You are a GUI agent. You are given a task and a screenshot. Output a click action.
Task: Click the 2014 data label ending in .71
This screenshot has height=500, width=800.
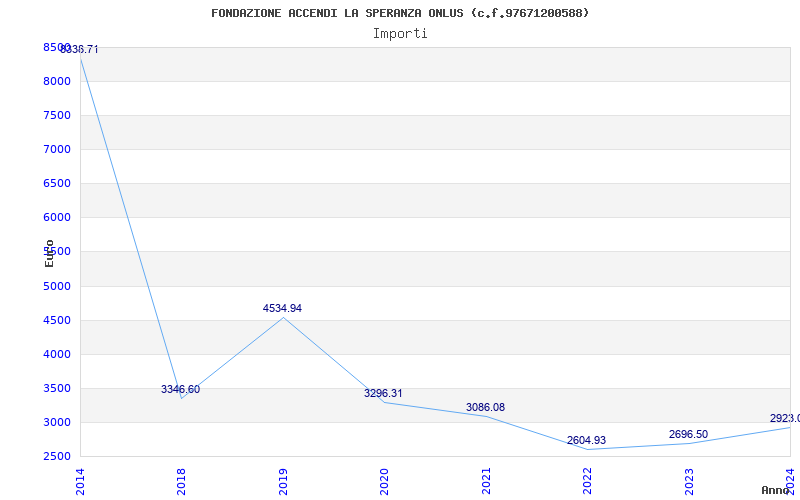coord(79,49)
